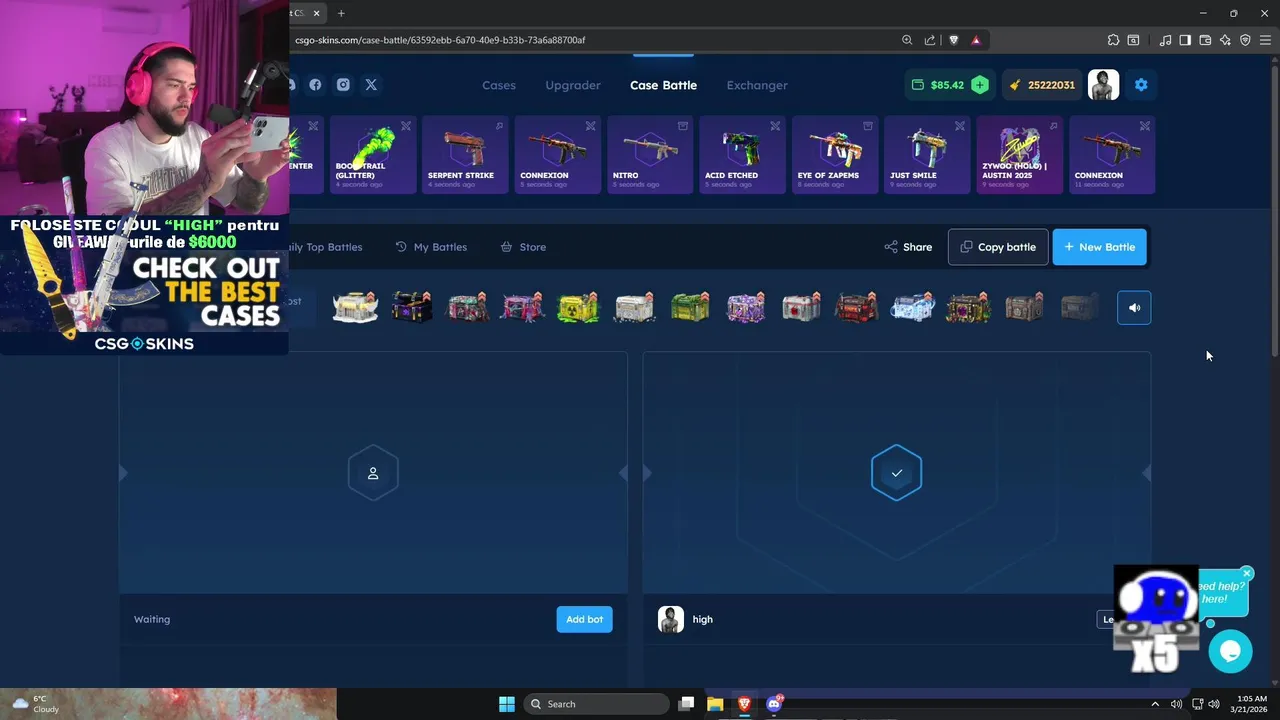Click the browser address bar URL

440,40
